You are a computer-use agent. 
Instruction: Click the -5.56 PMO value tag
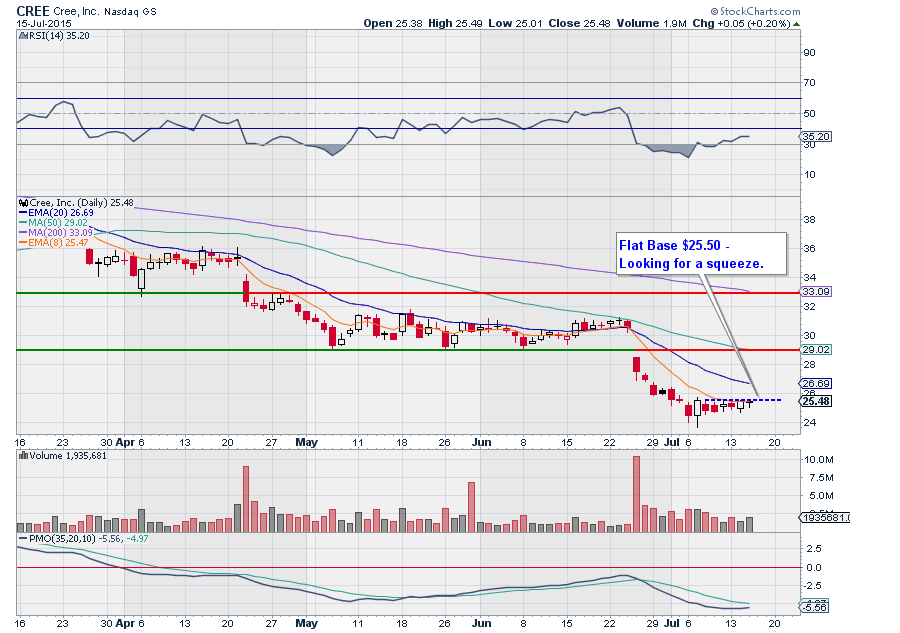point(816,607)
